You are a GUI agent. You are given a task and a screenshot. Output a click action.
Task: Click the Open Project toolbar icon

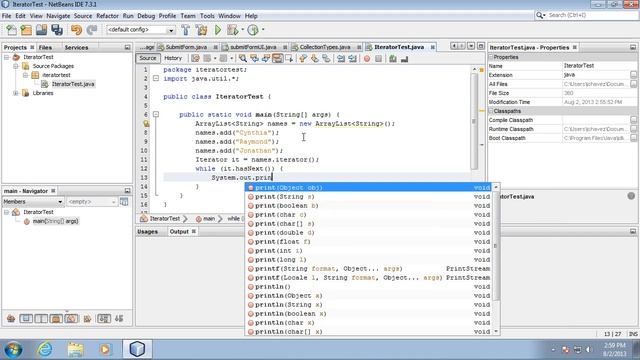coord(41,30)
